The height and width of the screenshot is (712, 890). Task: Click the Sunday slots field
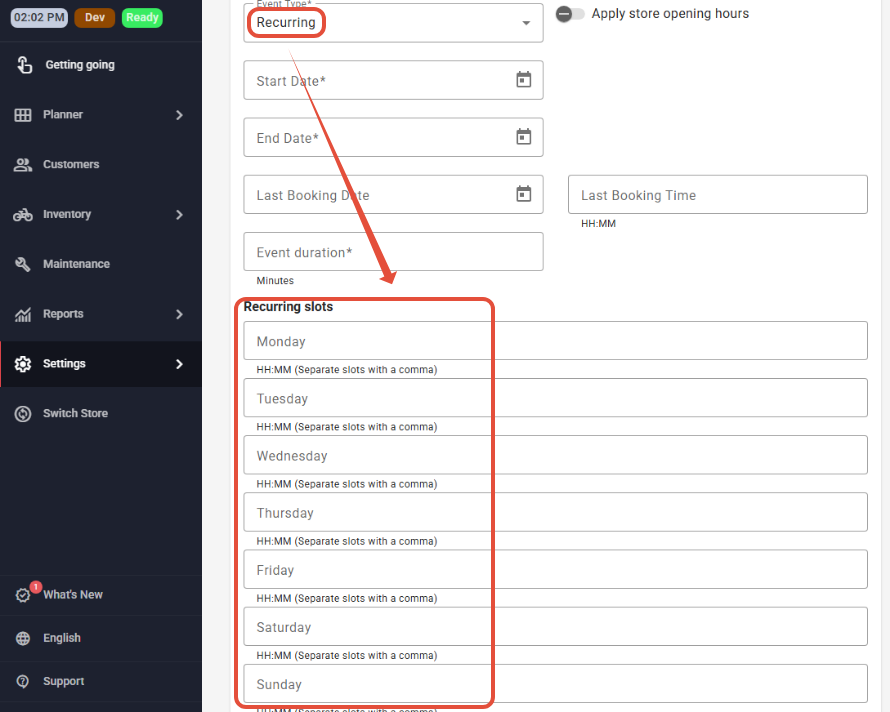point(555,684)
